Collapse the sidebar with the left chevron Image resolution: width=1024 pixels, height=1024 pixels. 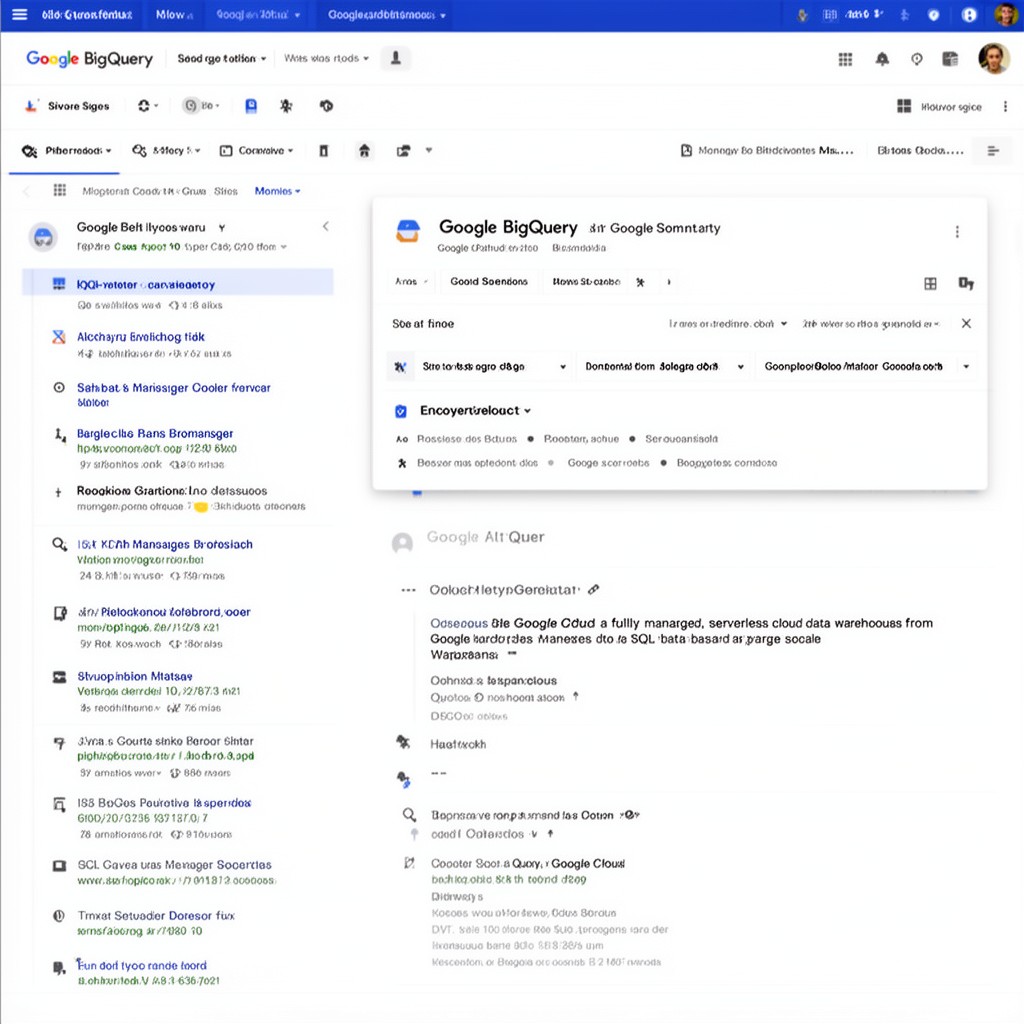325,227
